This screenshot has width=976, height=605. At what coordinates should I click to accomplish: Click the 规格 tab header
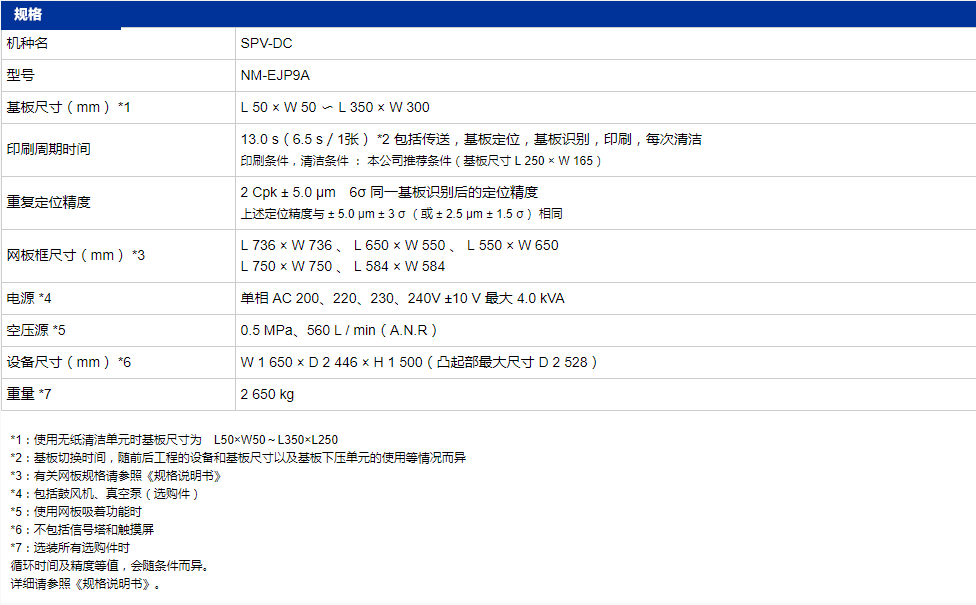coord(28,14)
